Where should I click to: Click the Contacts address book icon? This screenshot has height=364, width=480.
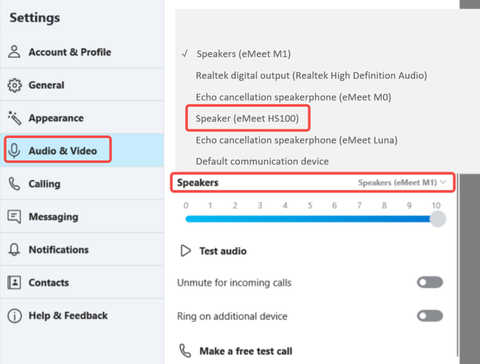pyautogui.click(x=14, y=282)
